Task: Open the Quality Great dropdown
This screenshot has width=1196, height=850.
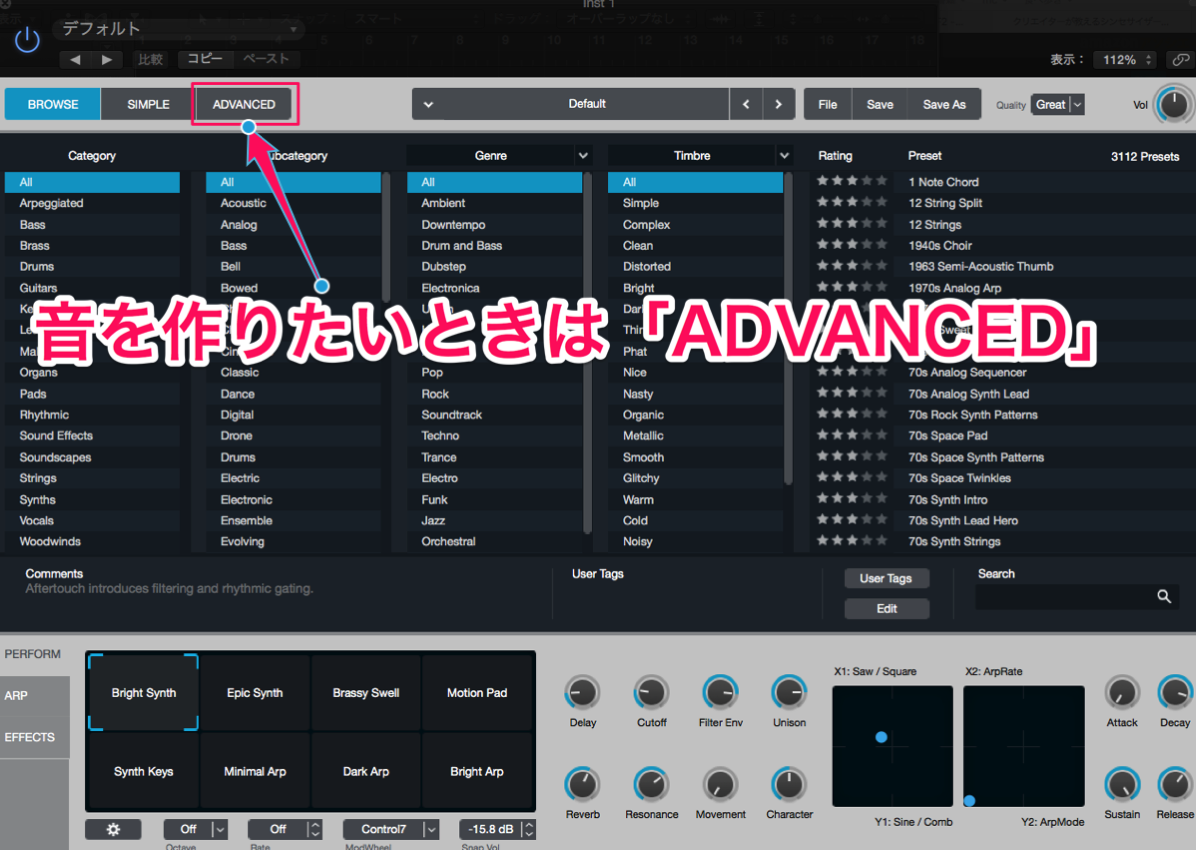Action: [x=1057, y=105]
